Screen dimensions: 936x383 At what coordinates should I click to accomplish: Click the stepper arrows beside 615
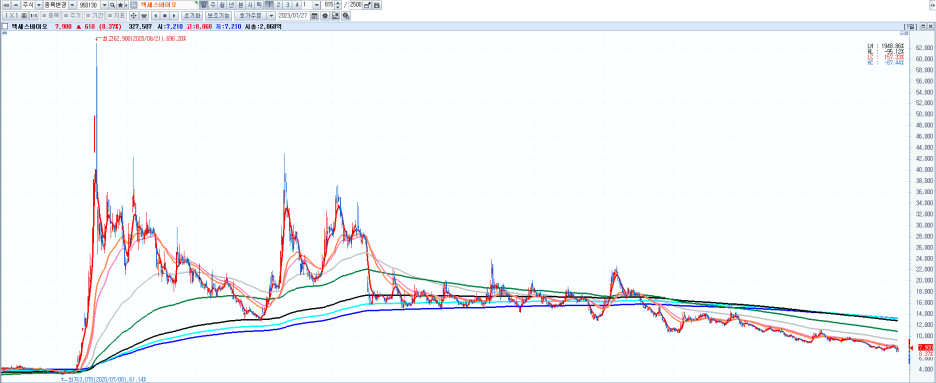[338, 5]
